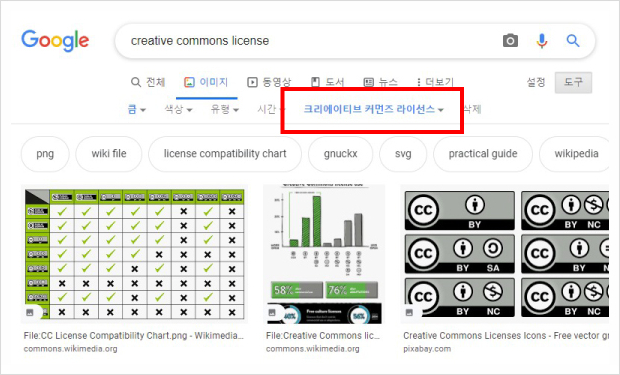Select the 이미지 (Images) tab

tap(206, 82)
